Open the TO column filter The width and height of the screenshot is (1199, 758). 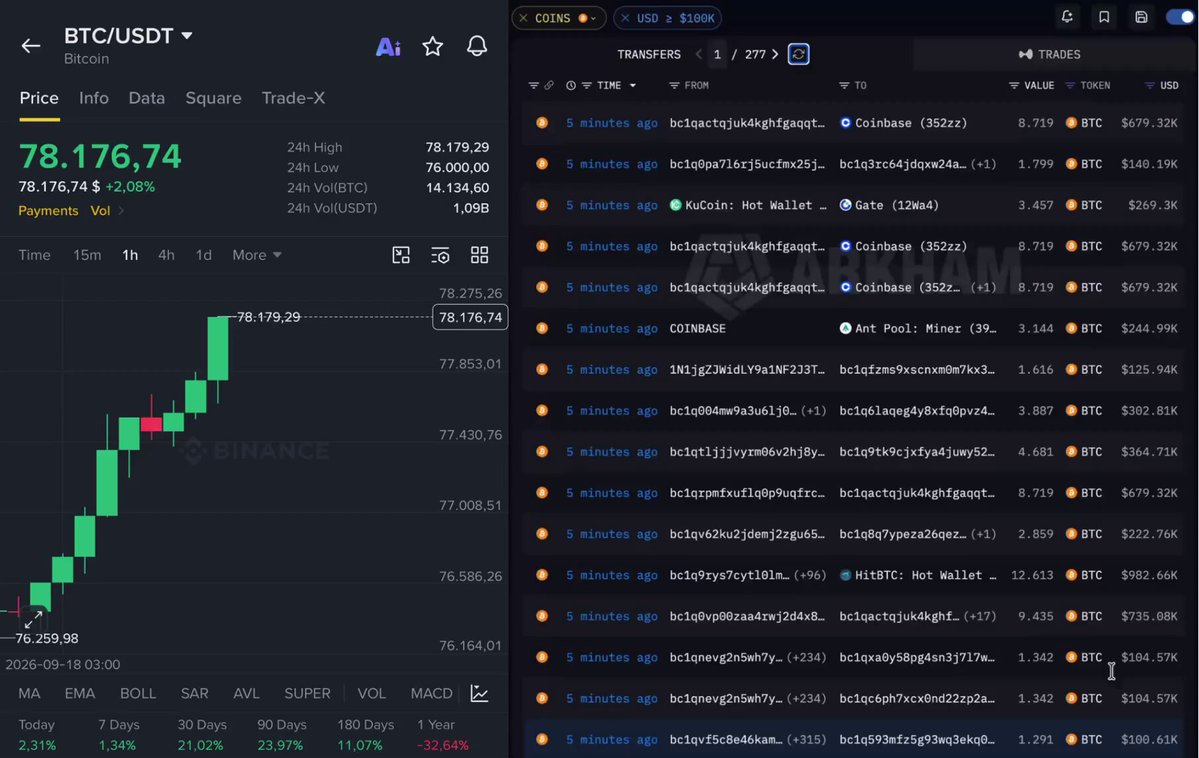tap(844, 86)
